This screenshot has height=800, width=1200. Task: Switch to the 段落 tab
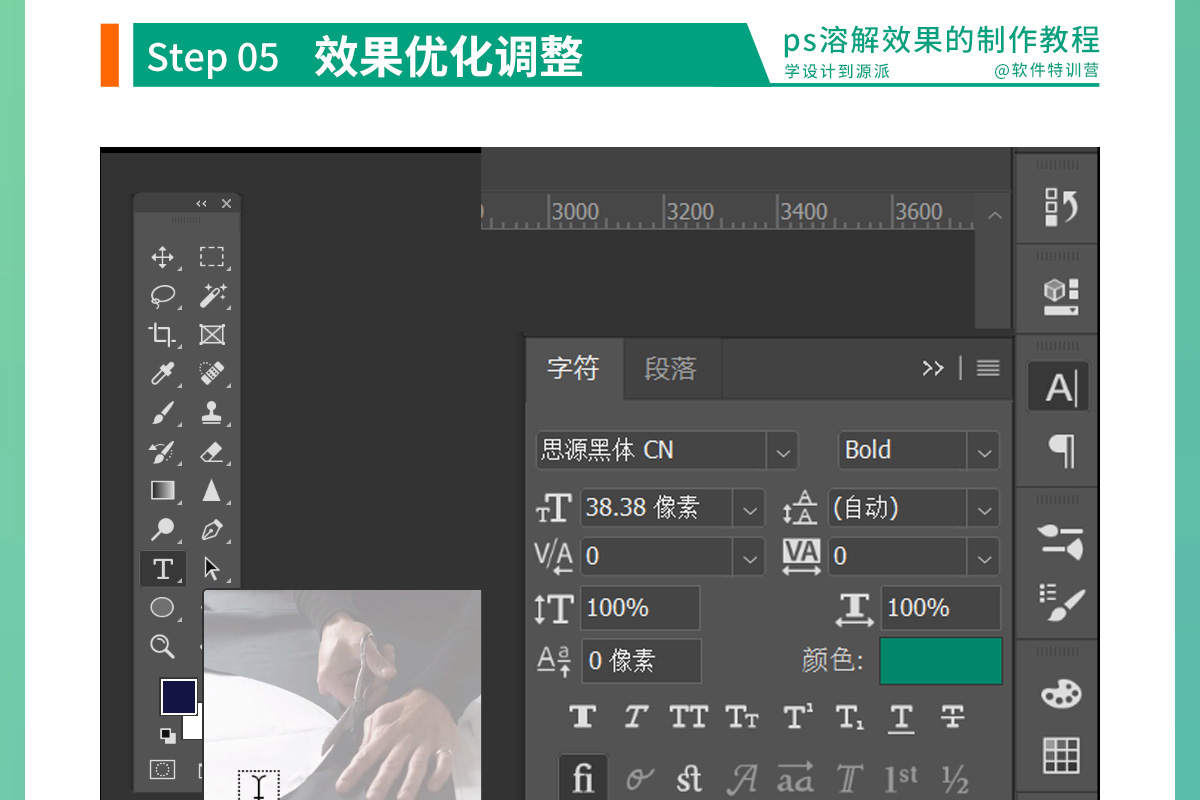pos(670,369)
